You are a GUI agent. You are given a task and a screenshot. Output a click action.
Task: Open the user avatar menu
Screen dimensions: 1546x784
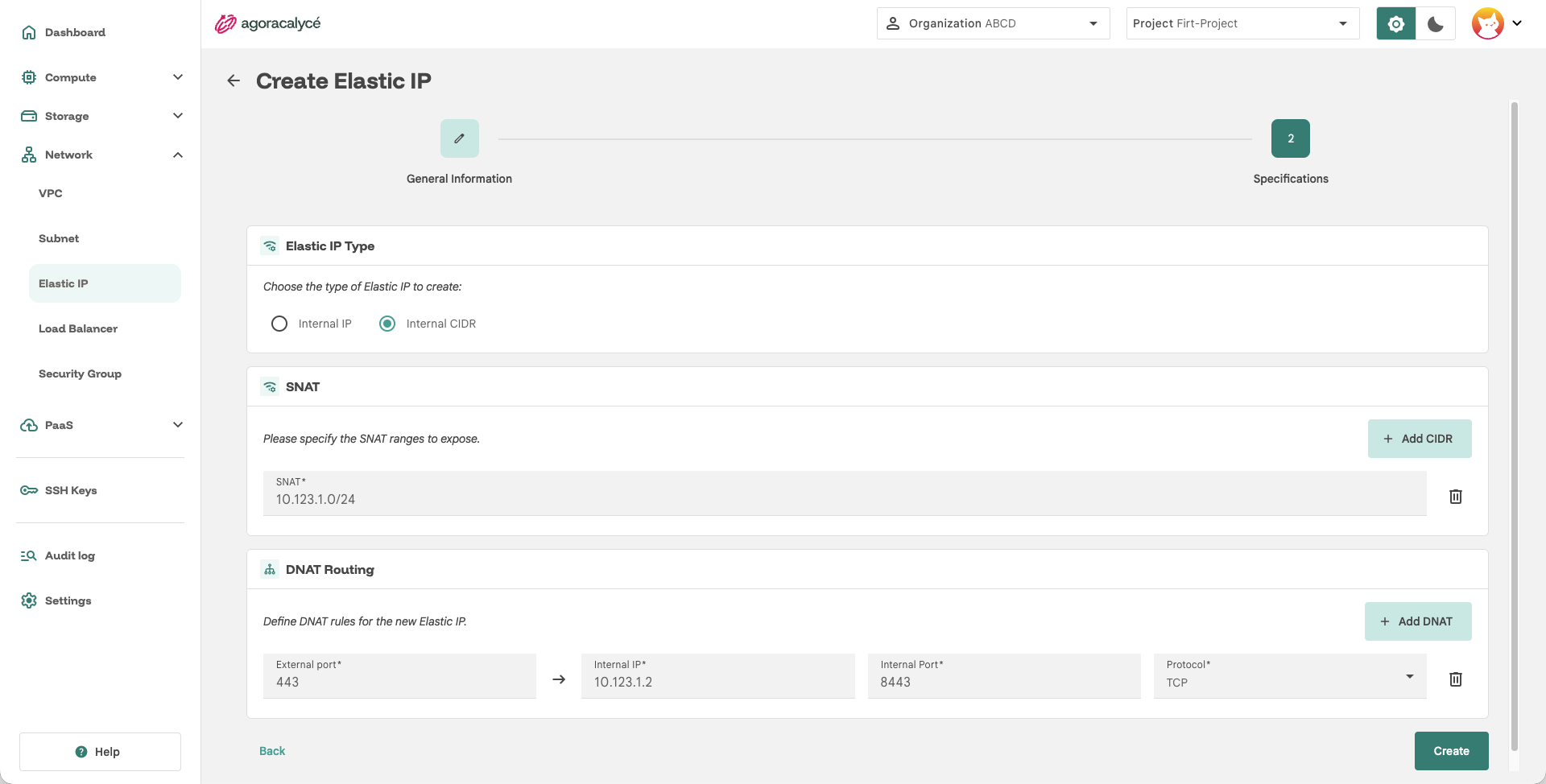pos(1488,23)
